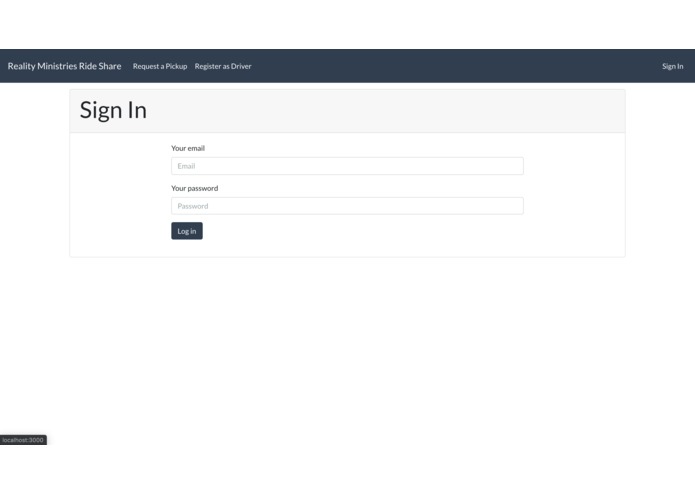Click the localhost:3000 status text
695x494 pixels.
23,440
